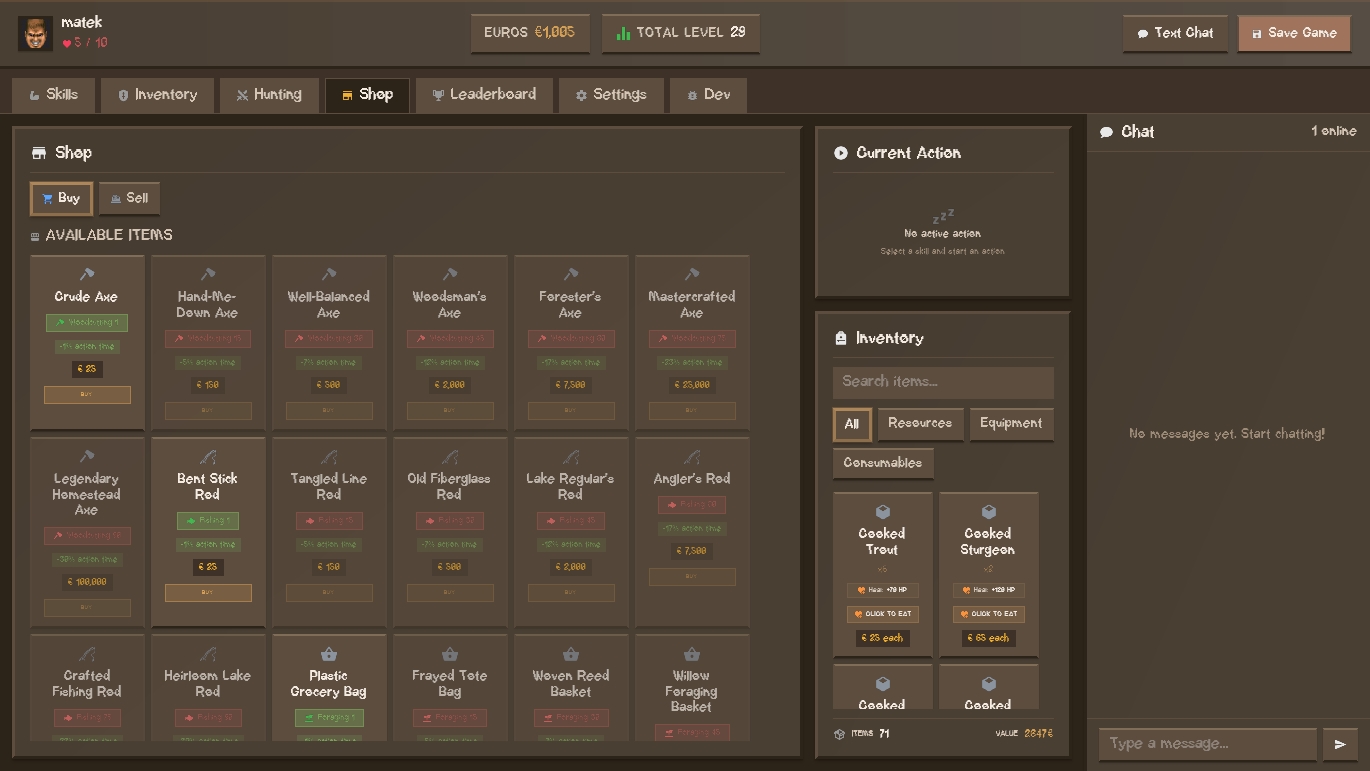Screen dimensions: 1370x771
Task: Filter inventory by Resources
Action: (x=920, y=424)
